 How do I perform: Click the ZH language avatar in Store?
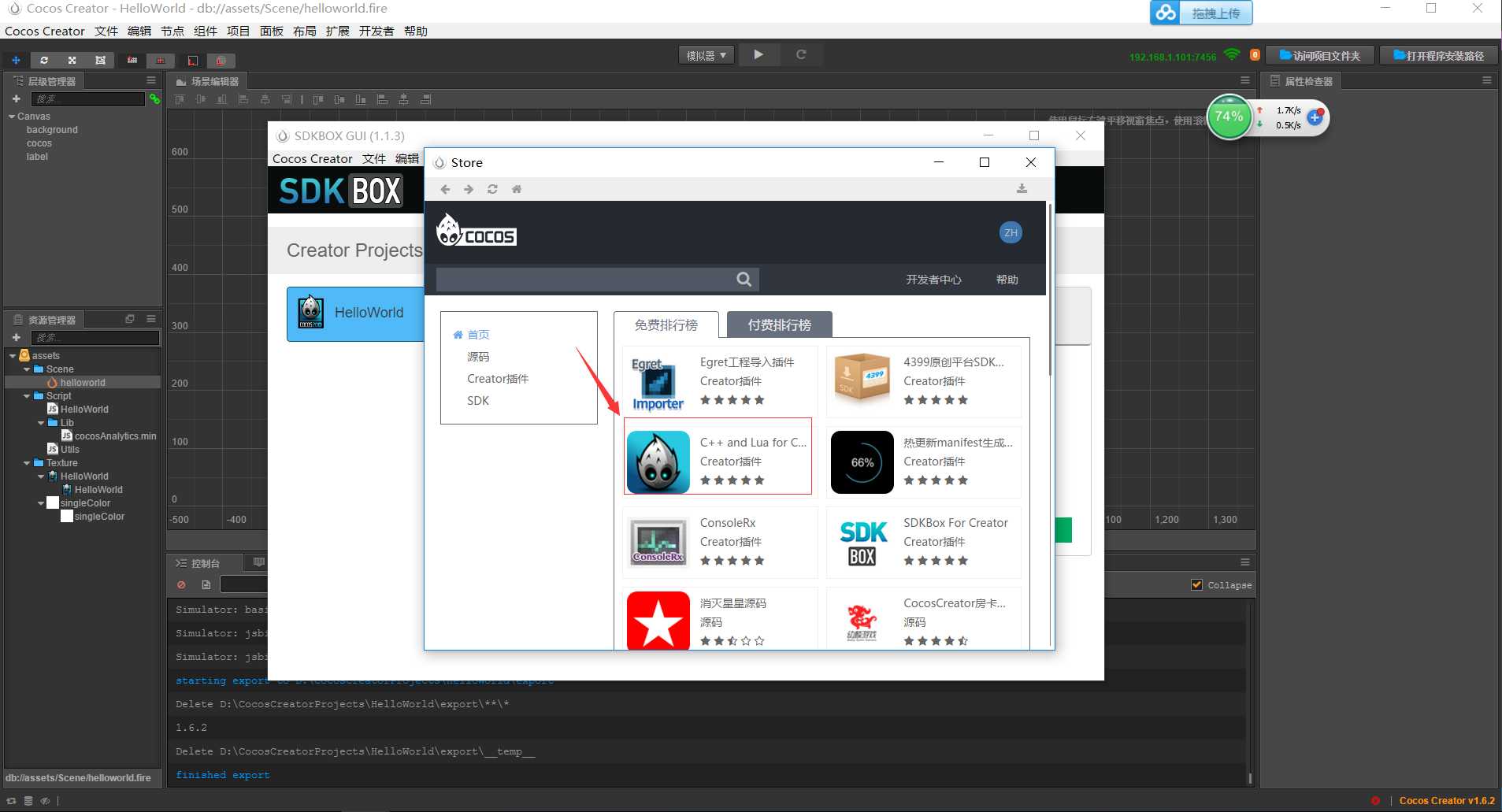[x=1011, y=232]
